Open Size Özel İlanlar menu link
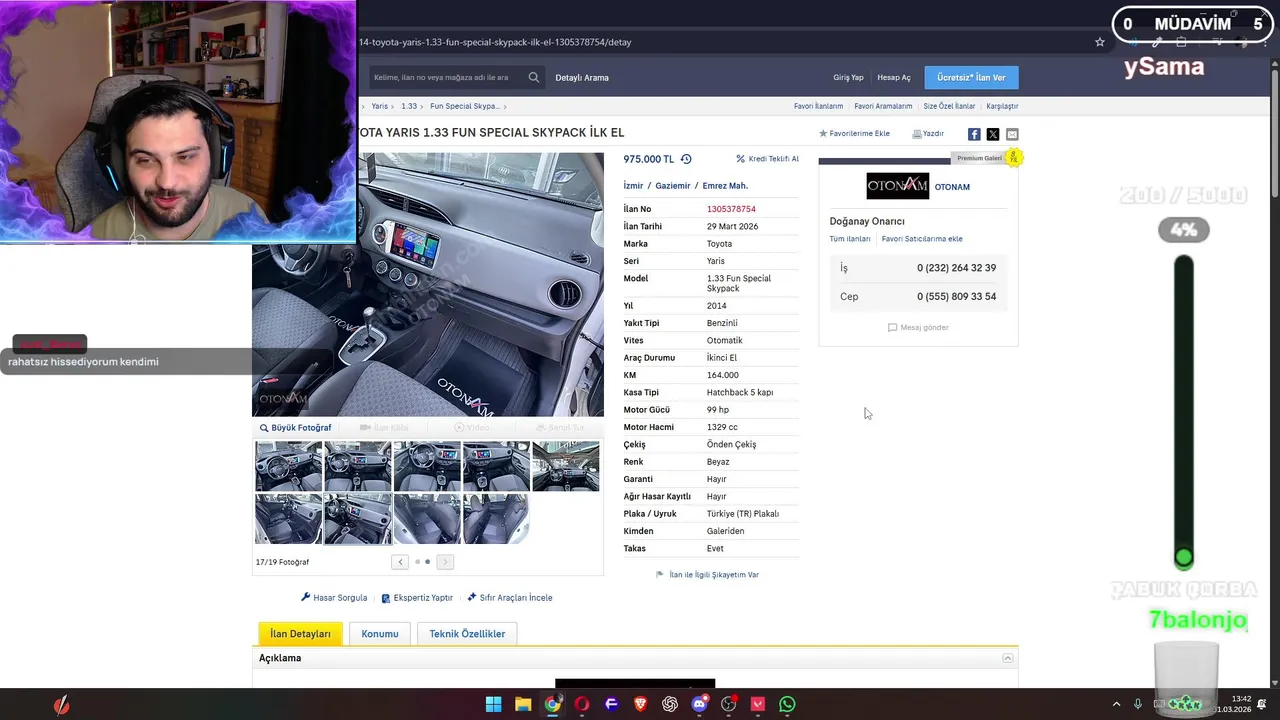 point(949,106)
